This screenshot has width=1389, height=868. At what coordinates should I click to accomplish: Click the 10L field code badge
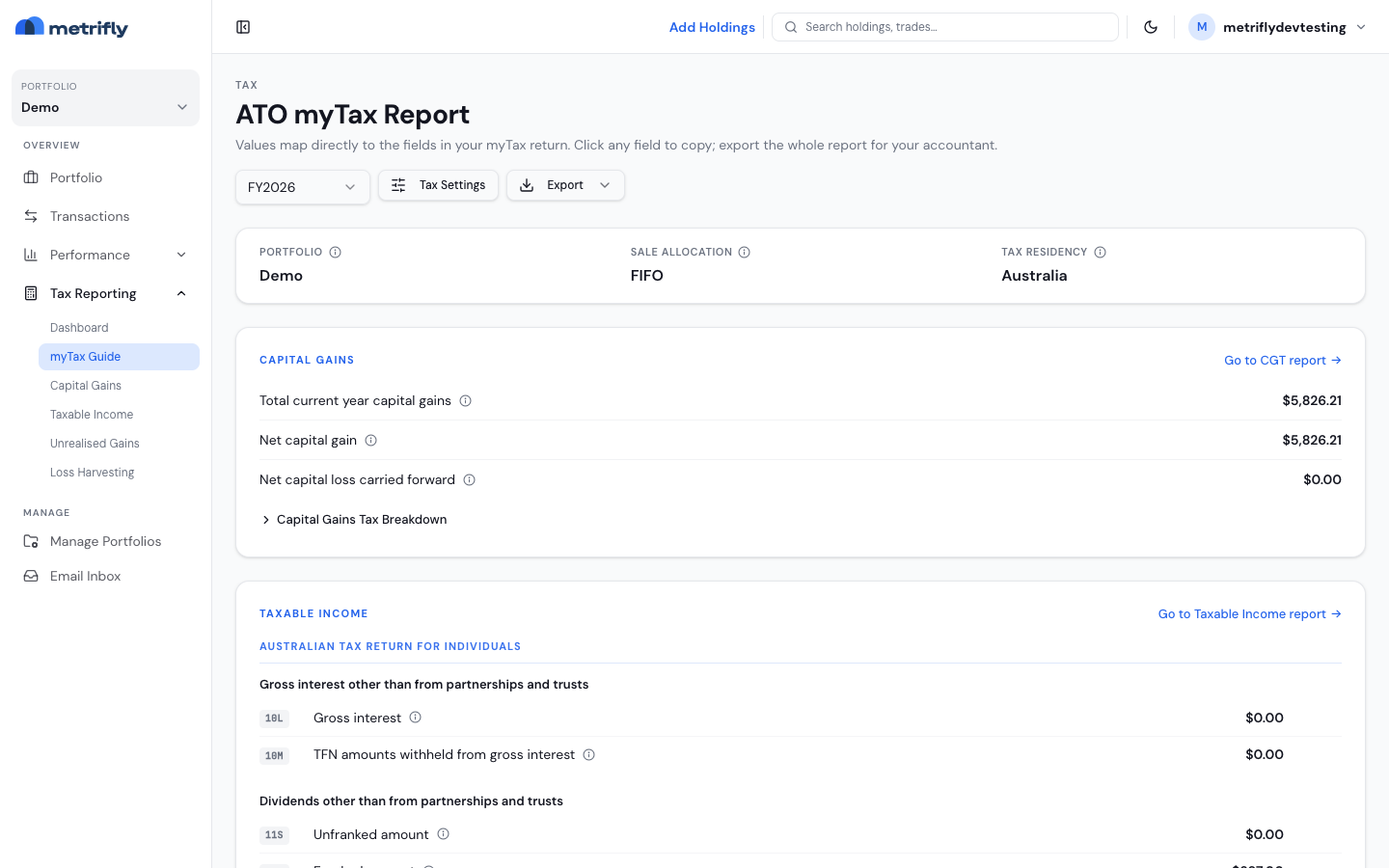coord(274,719)
